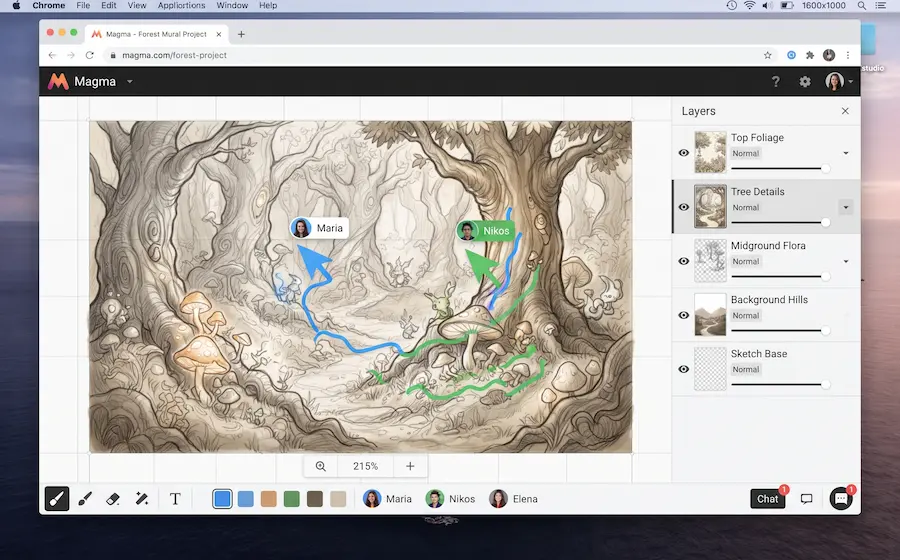Image resolution: width=900 pixels, height=560 pixels.
Task: Click the user profile avatar in header
Action: [x=834, y=81]
